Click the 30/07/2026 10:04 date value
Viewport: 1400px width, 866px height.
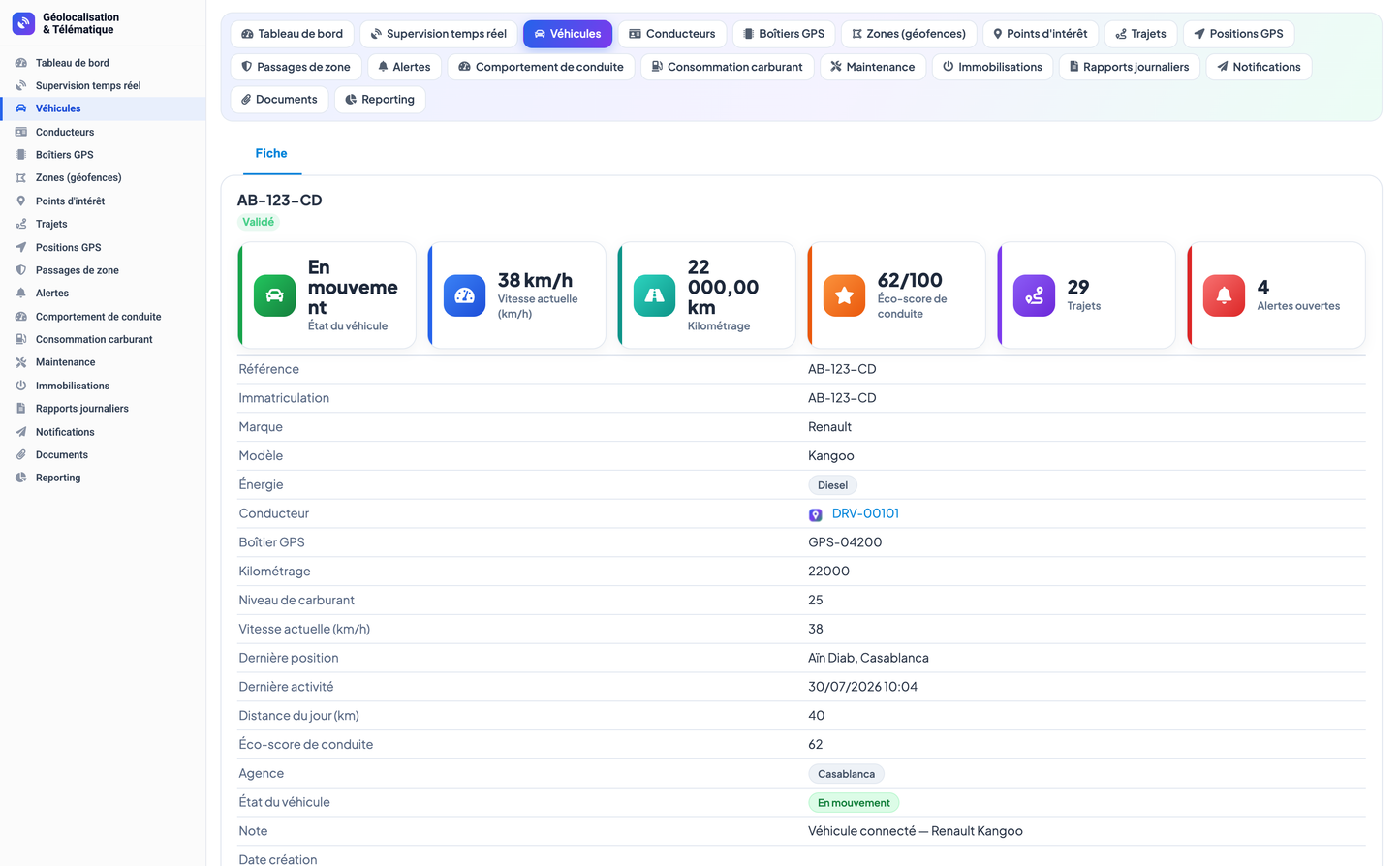(x=862, y=687)
